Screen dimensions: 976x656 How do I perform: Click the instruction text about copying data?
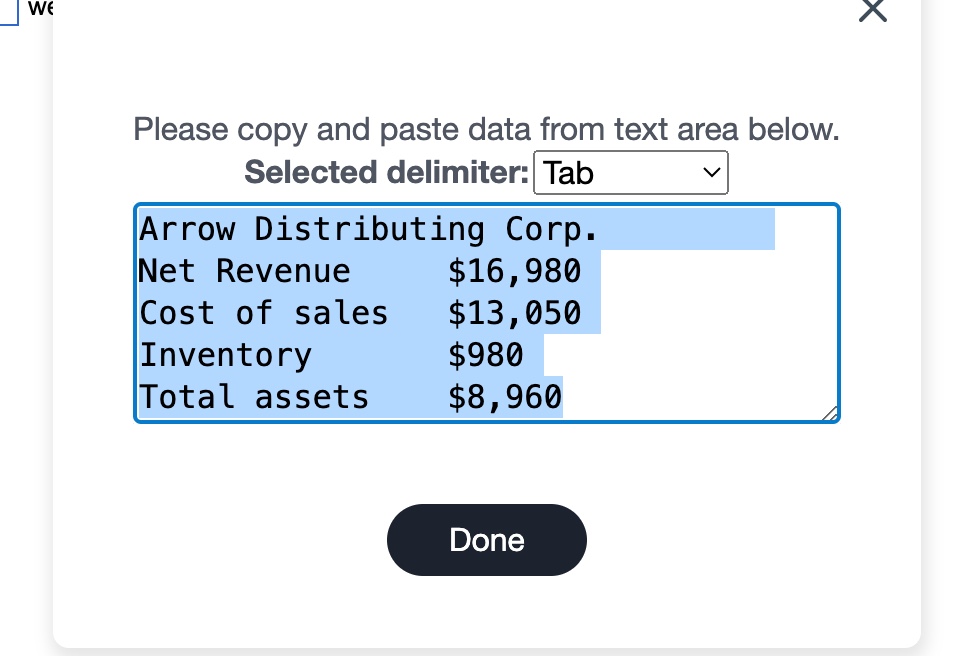coord(487,129)
